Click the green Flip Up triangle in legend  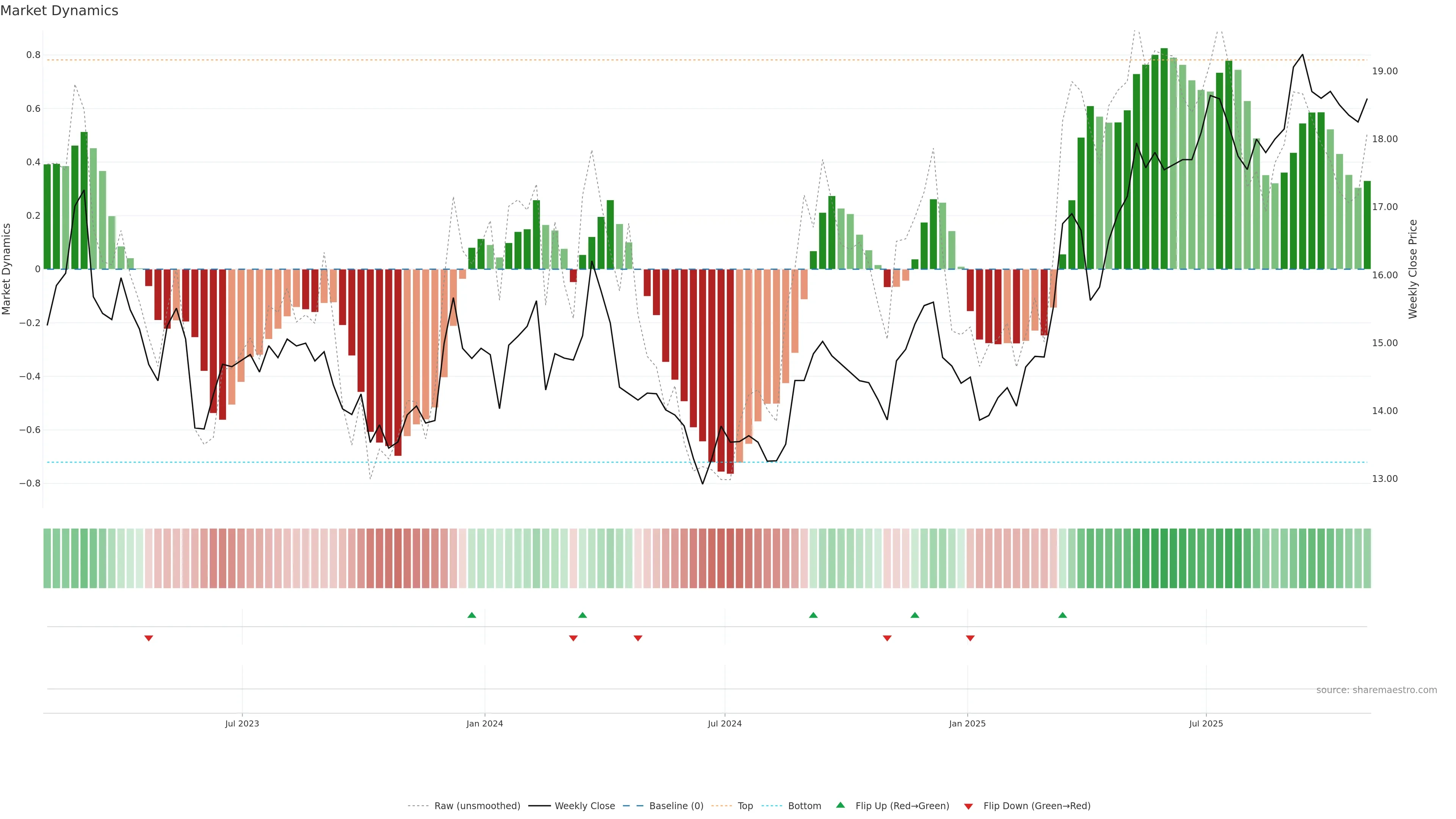[841, 805]
